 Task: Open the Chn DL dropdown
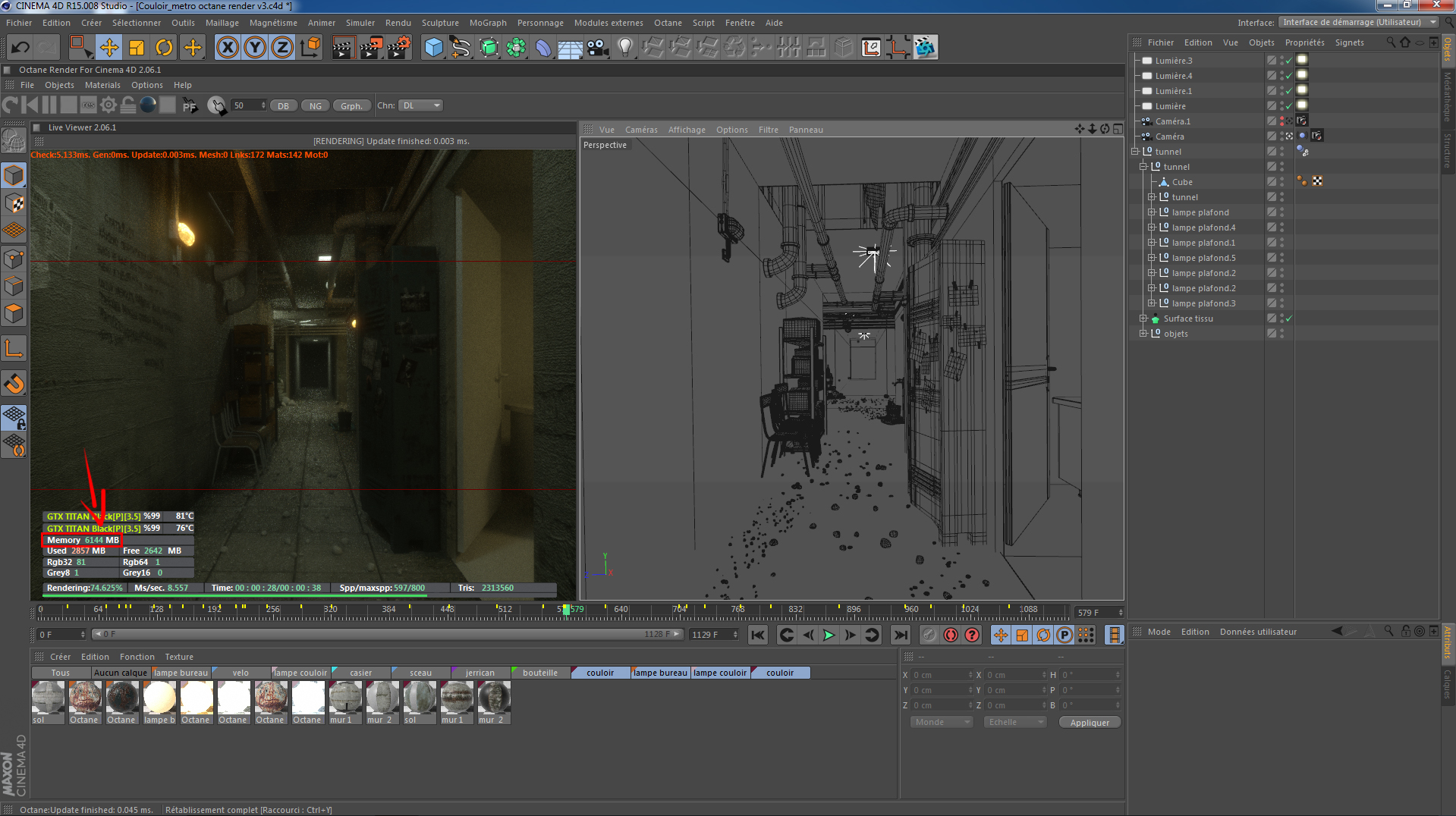point(421,105)
